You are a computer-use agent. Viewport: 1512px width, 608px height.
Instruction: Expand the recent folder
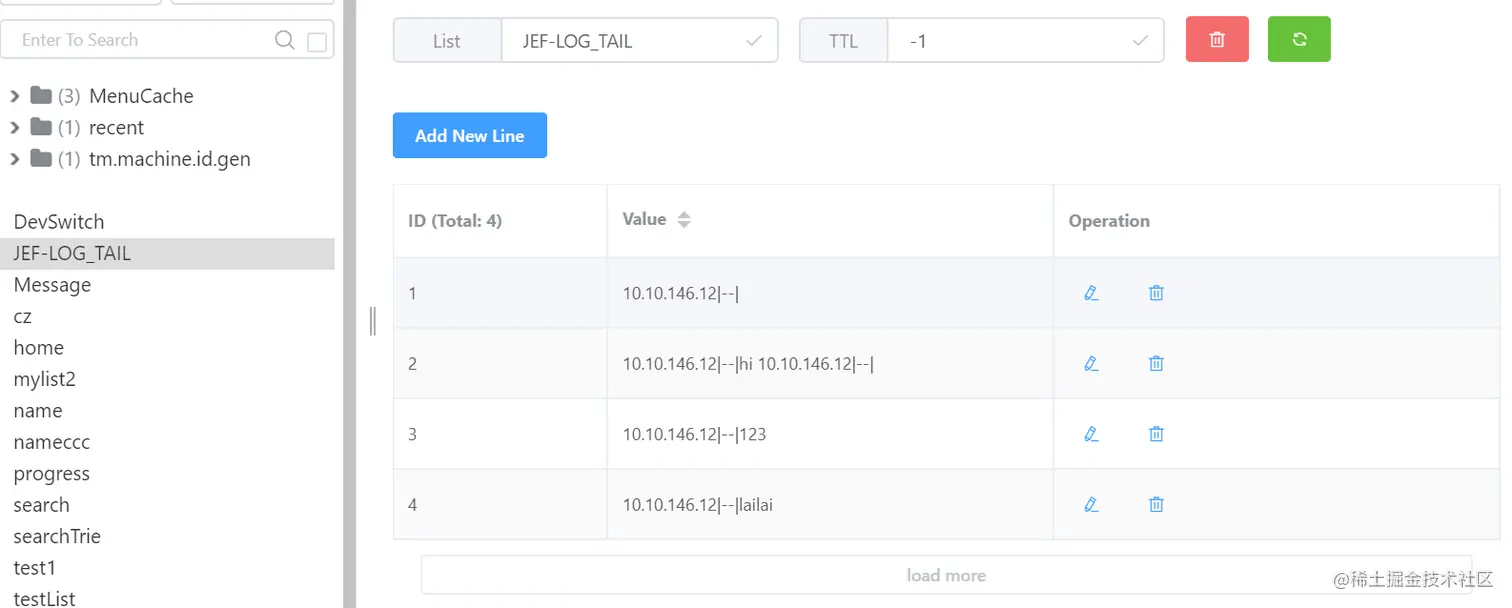[x=15, y=128]
